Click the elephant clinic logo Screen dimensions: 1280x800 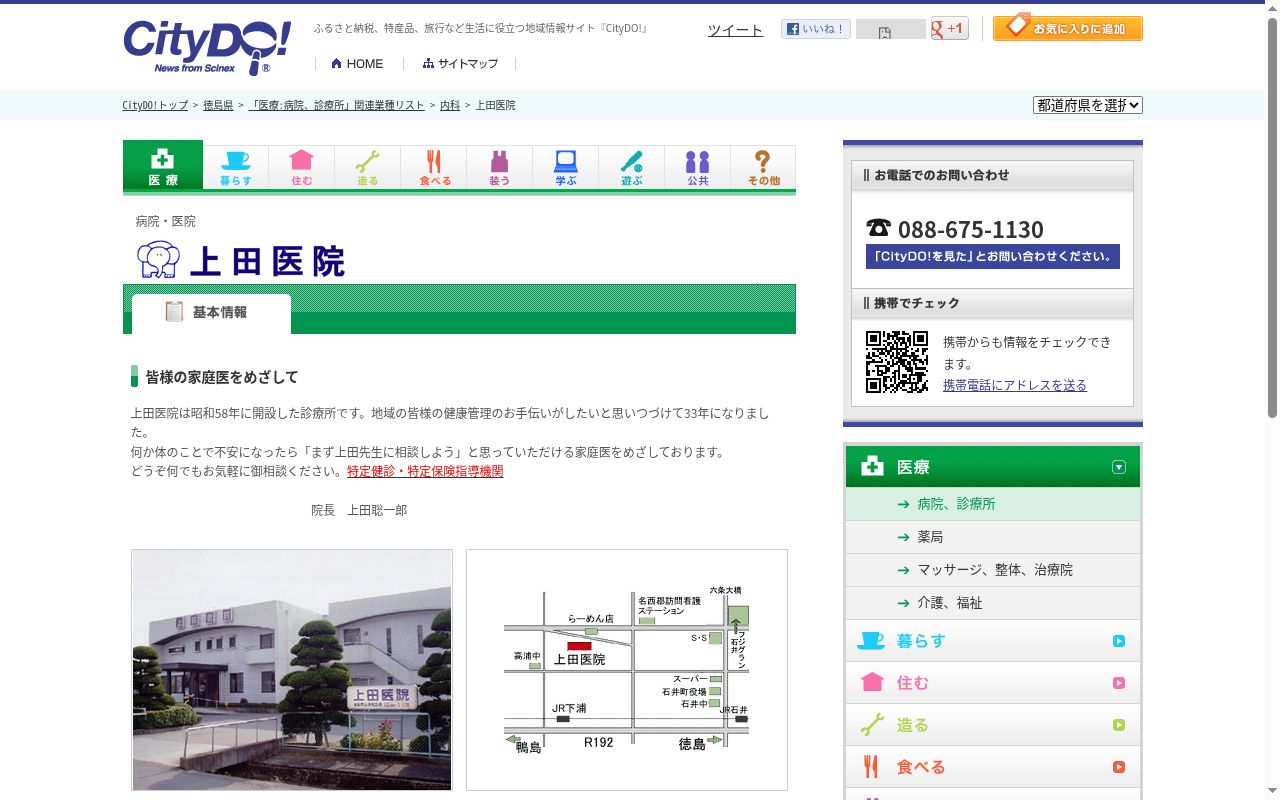pyautogui.click(x=158, y=260)
